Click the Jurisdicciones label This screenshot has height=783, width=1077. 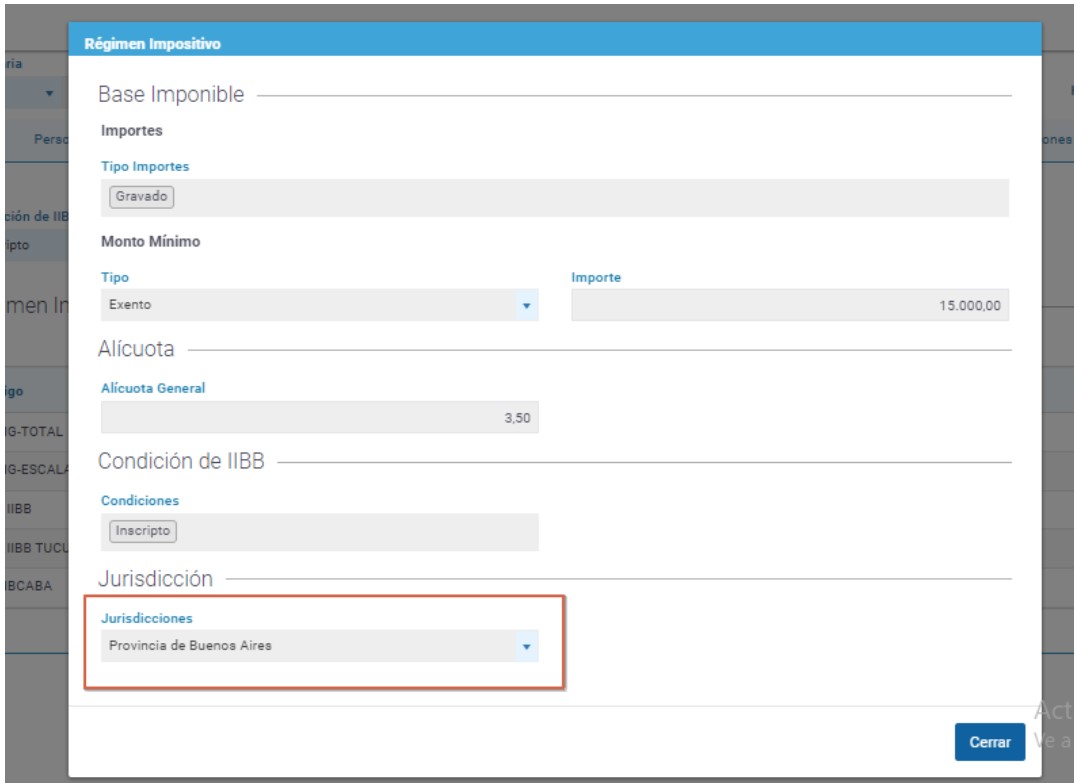click(147, 618)
